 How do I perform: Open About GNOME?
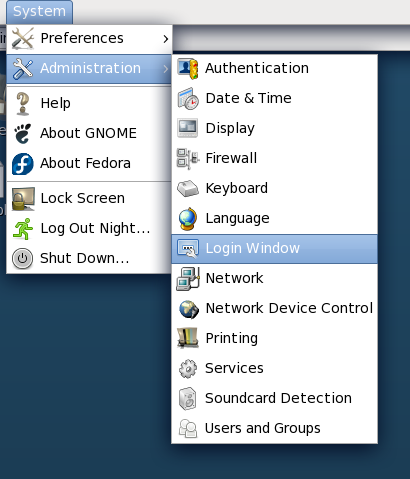click(88, 133)
